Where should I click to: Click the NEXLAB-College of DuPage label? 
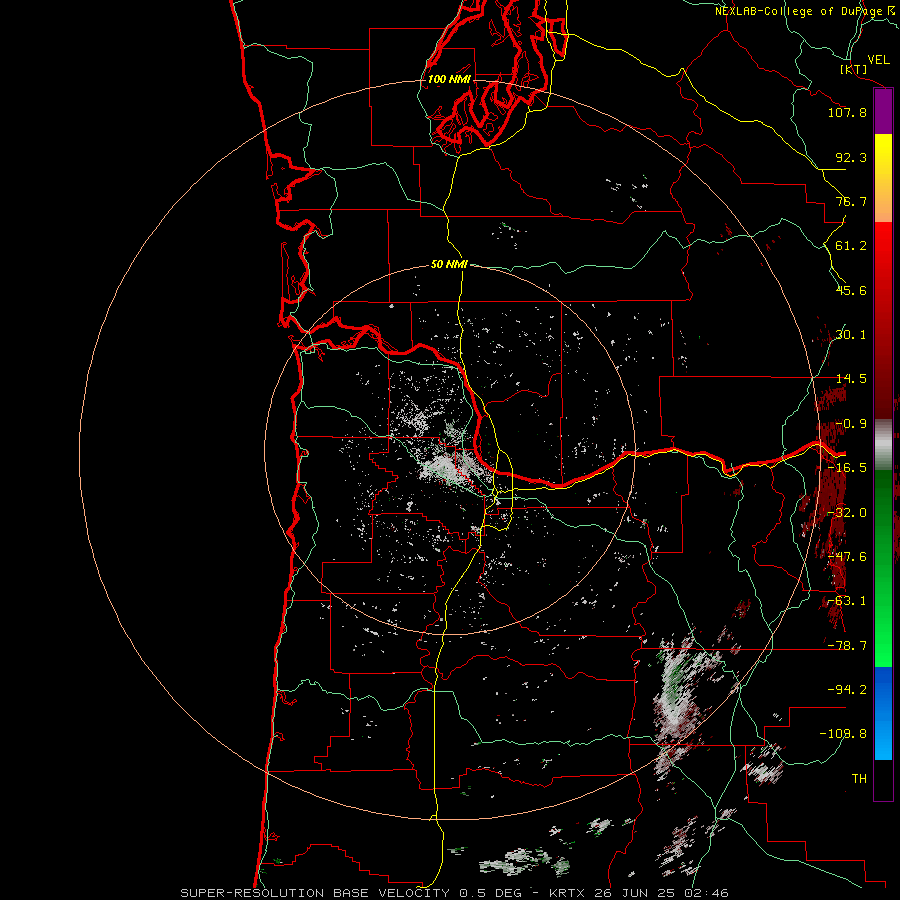click(x=799, y=11)
